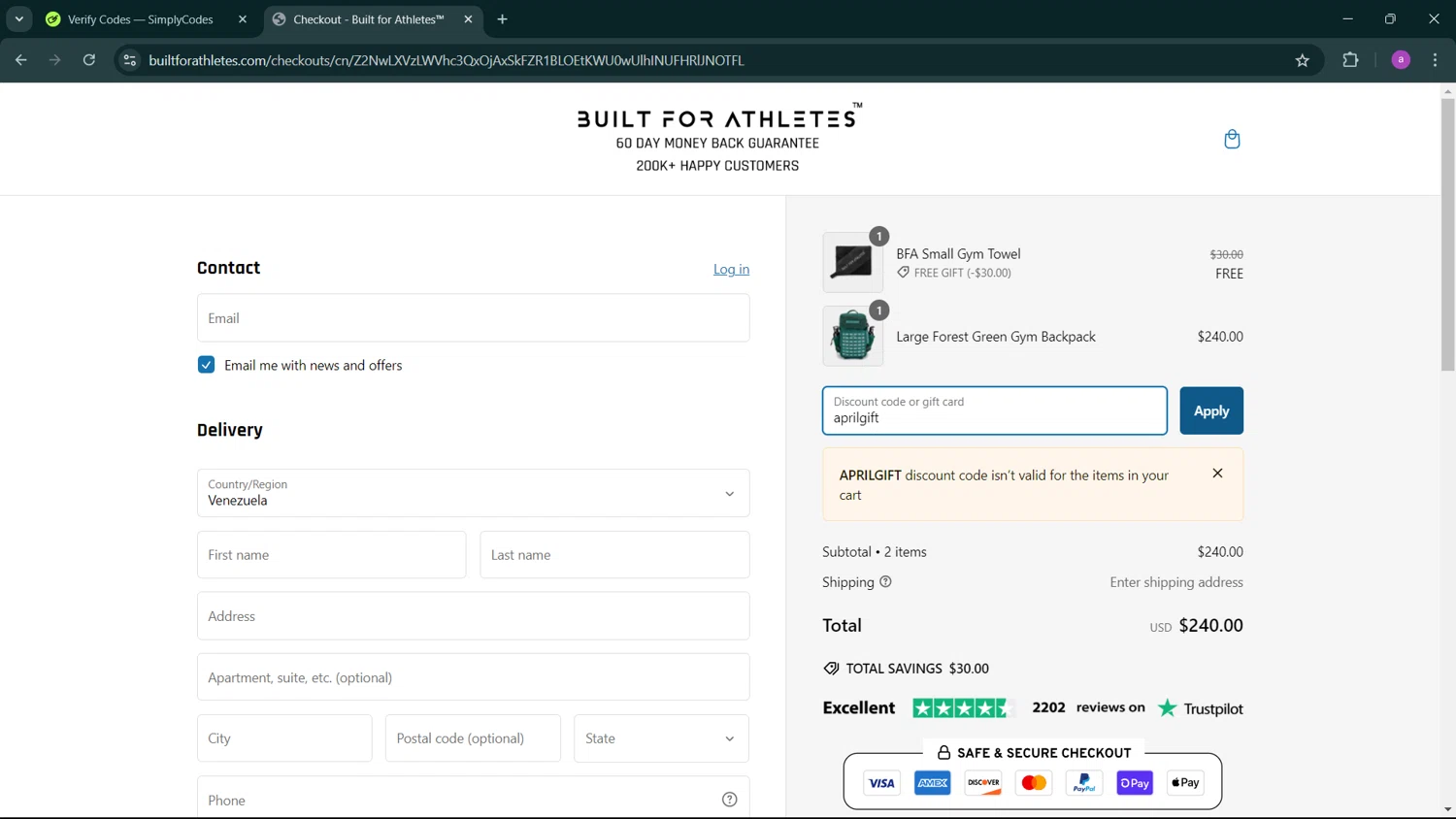The height and width of the screenshot is (819, 1456).
Task: Click the Trustpilot logo
Action: (1200, 708)
